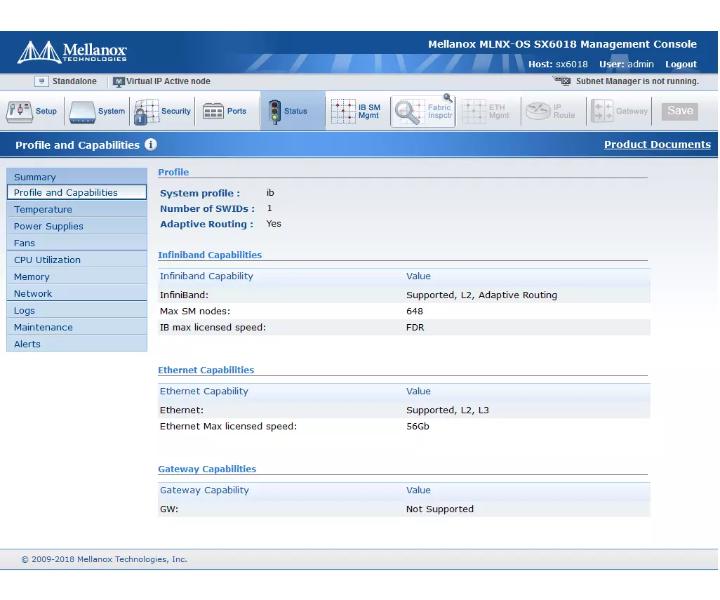Open the Network sidebar item
720x600 pixels.
click(x=77, y=293)
